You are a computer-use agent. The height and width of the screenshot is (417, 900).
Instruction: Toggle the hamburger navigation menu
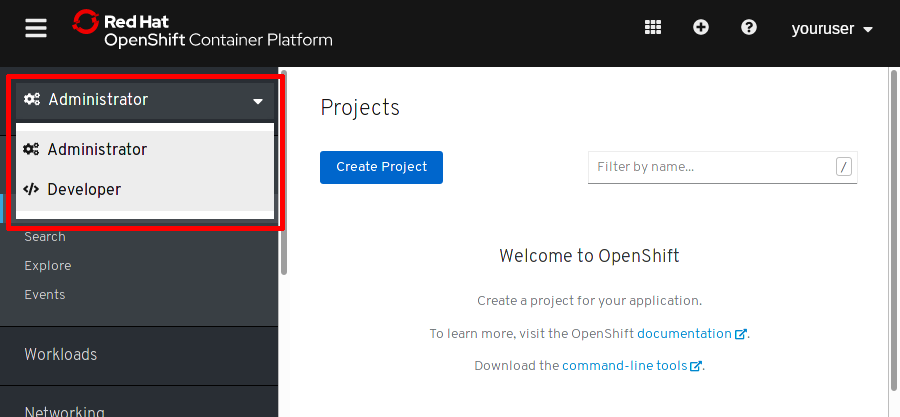tap(36, 28)
